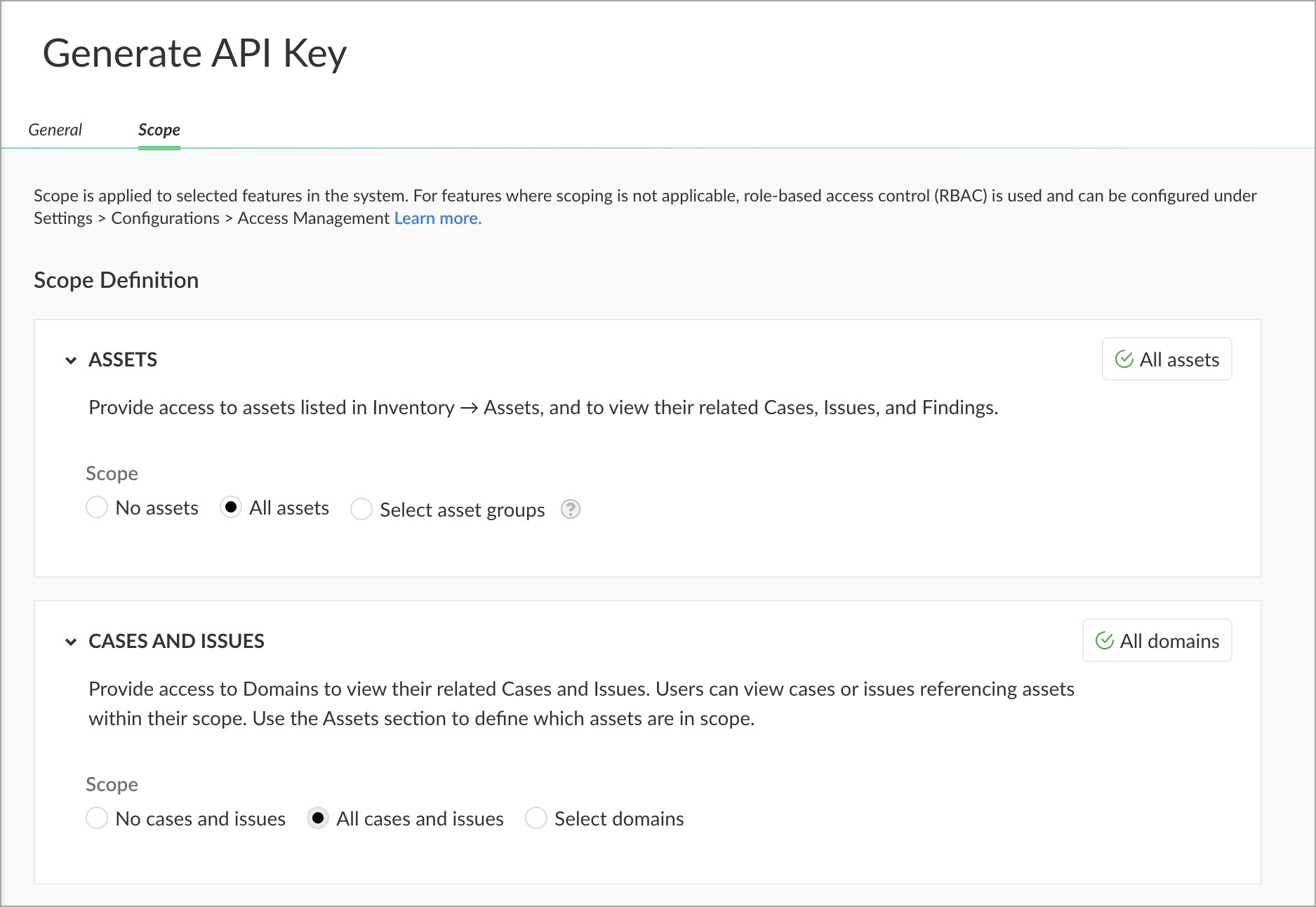Choose the All assets radio option

pyautogui.click(x=231, y=507)
